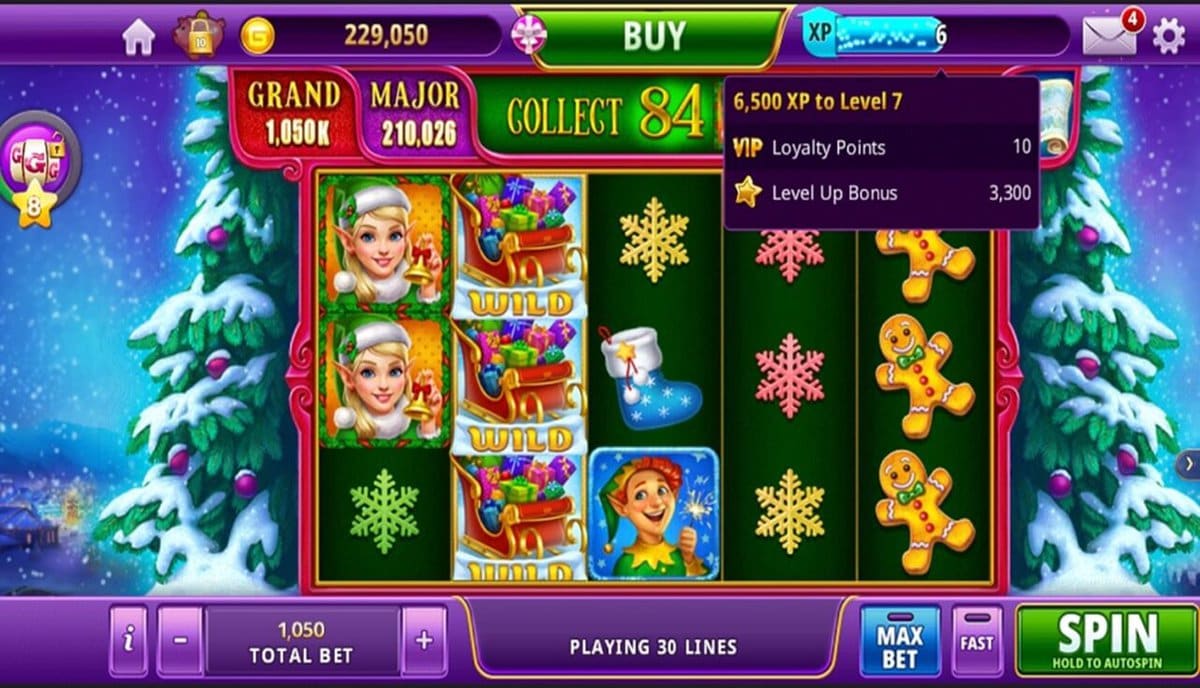The width and height of the screenshot is (1200, 688).
Task: Expand the side panel arrow at right edge
Action: 1188,464
